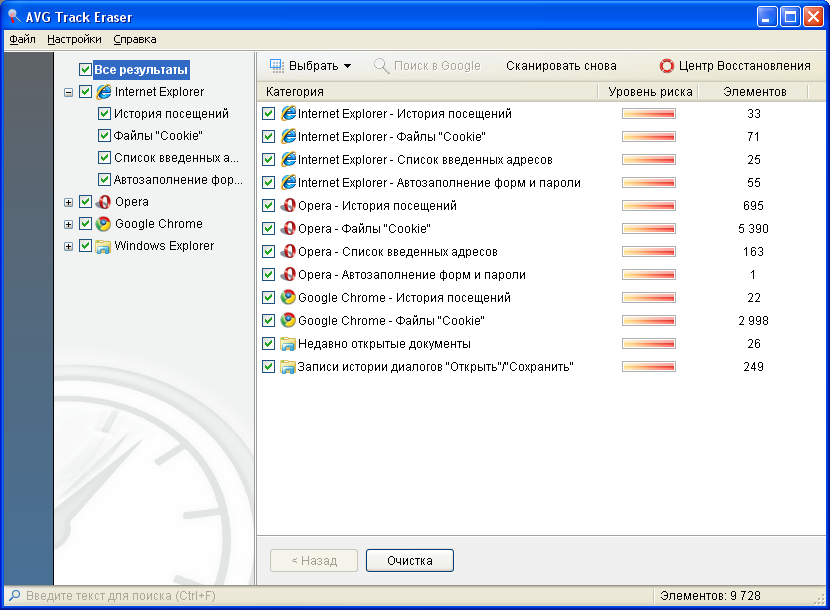Click the AVG Track Eraser title bar icon
Screen dimensions: 830x610
(14, 17)
